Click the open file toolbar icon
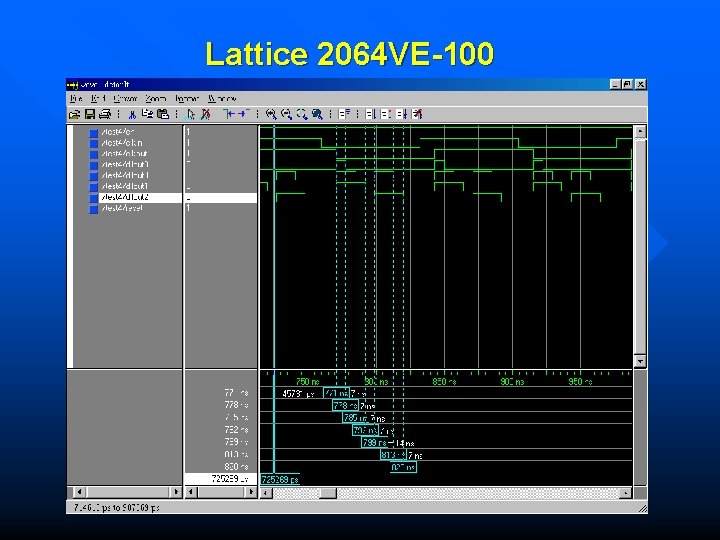 tap(74, 114)
